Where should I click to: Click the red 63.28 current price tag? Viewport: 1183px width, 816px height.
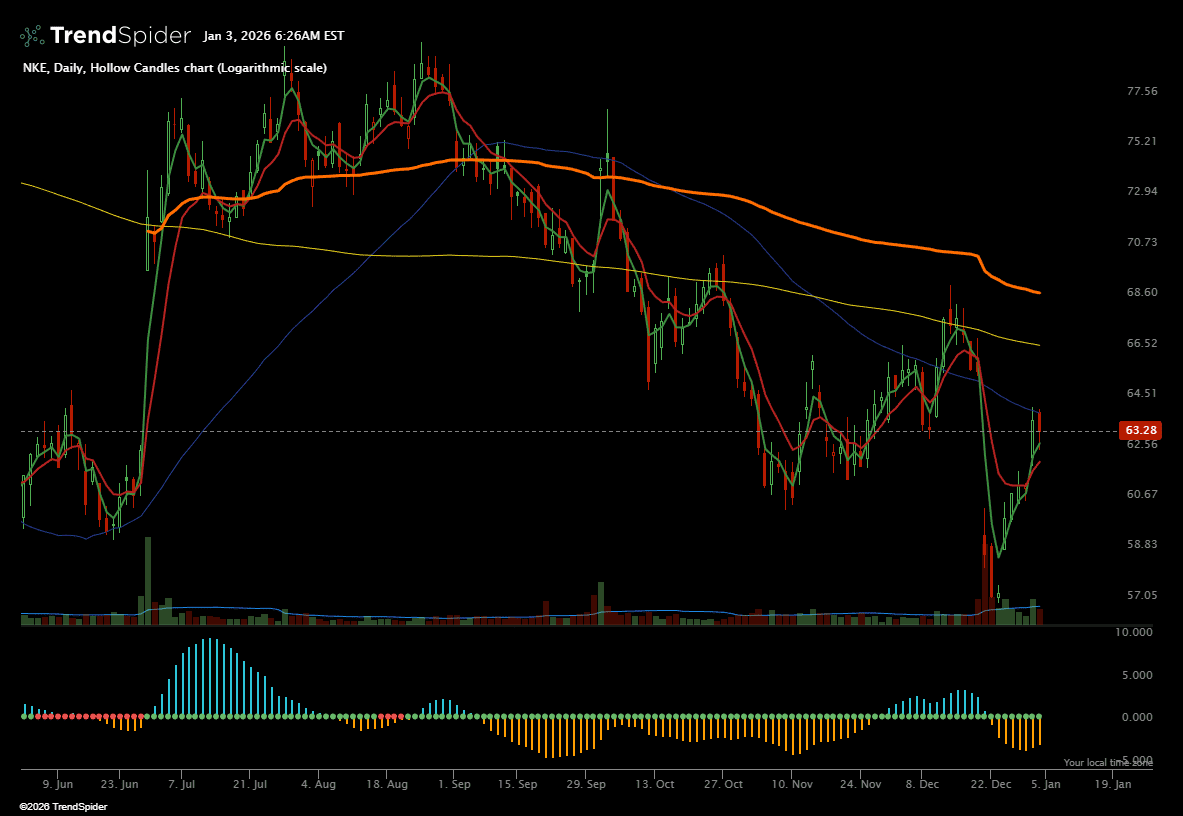(x=1141, y=430)
